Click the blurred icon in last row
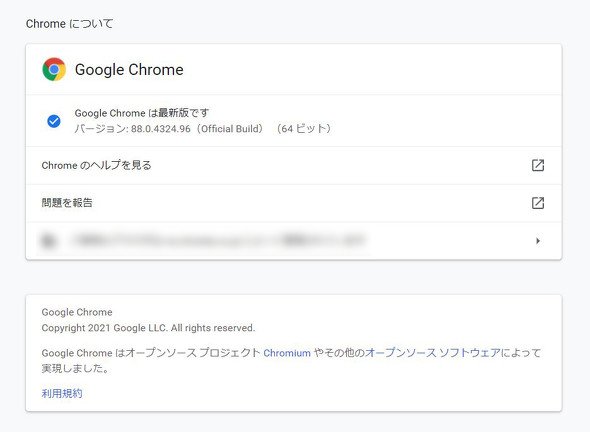 click(49, 240)
